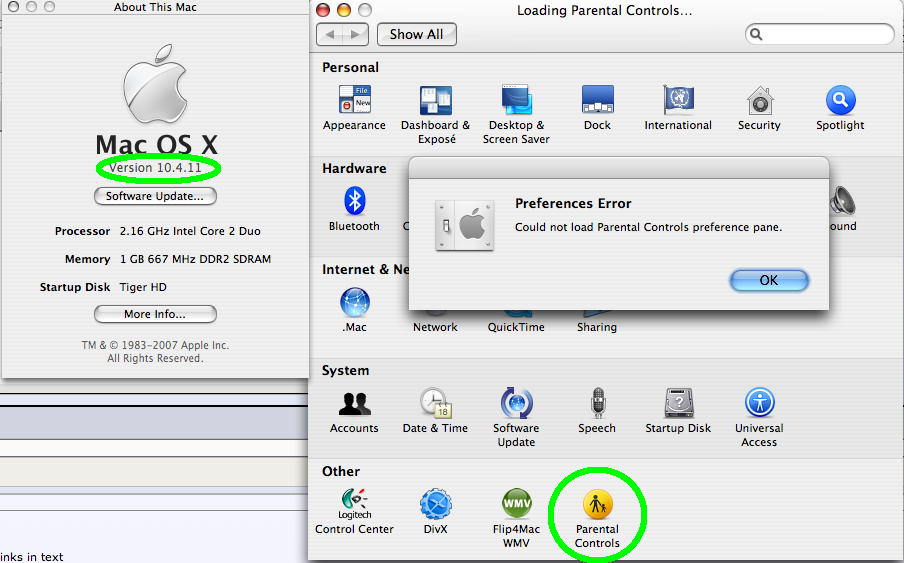
Task: Open Flip4Mac WMV preferences
Action: (517, 518)
